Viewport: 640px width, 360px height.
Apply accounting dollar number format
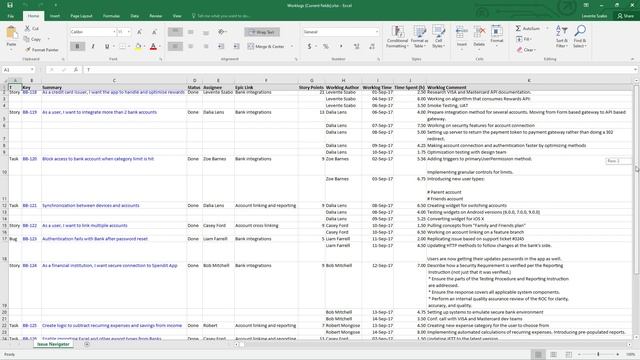[309, 47]
